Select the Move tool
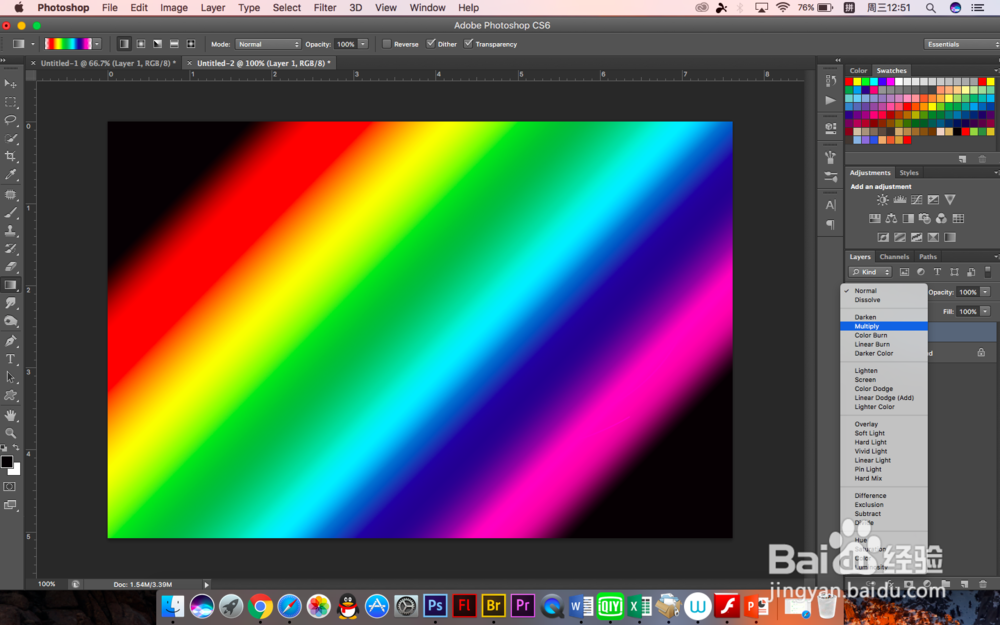This screenshot has height=625, width=1000. (x=10, y=84)
